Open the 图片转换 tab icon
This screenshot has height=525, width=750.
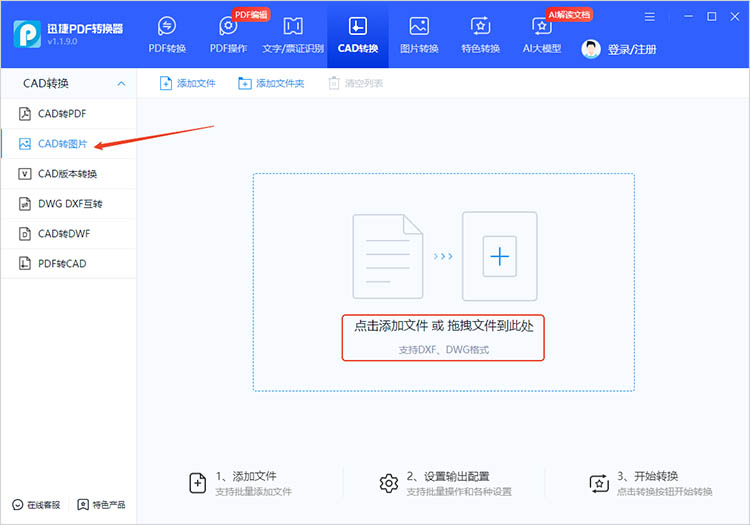pos(419,26)
